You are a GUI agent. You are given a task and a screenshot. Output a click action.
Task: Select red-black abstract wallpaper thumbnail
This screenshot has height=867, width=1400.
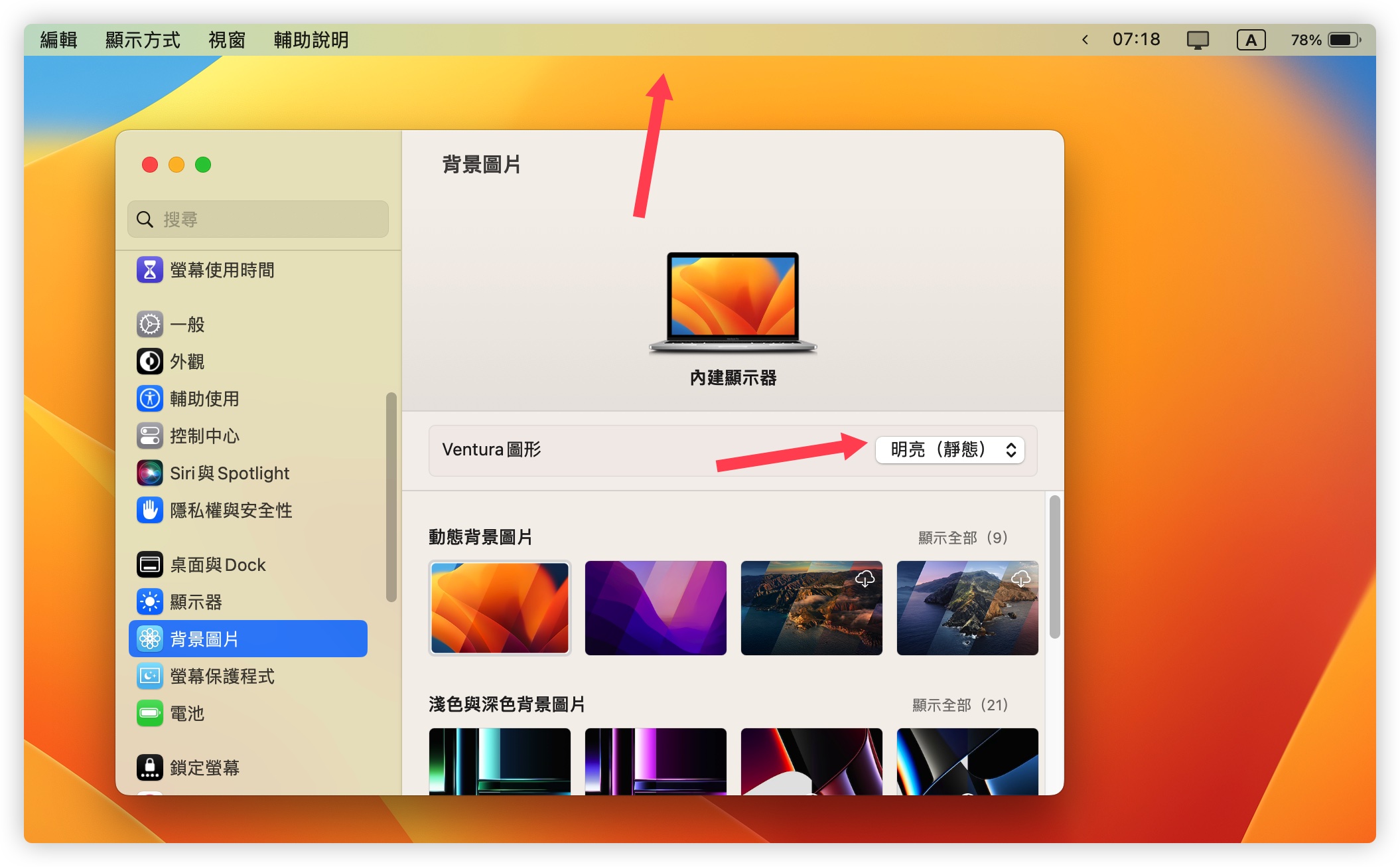point(811,761)
